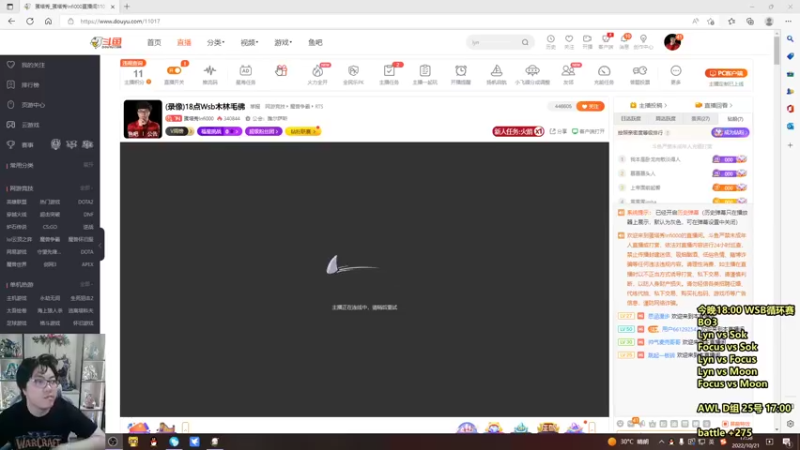Click the Outlook icon in Edge sidebar
This screenshot has width=800, height=450.
point(790,126)
